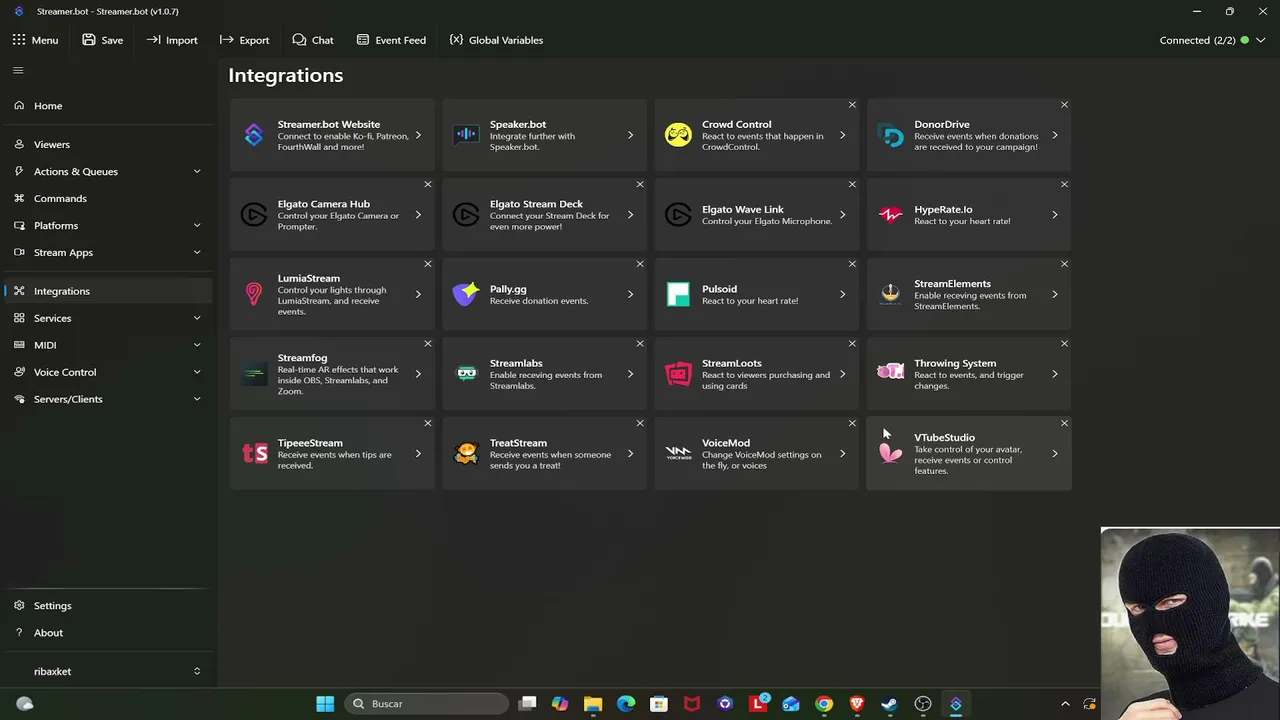Dismiss the Elgato Camera Hub card
Viewport: 1280px width, 720px height.
coord(428,185)
